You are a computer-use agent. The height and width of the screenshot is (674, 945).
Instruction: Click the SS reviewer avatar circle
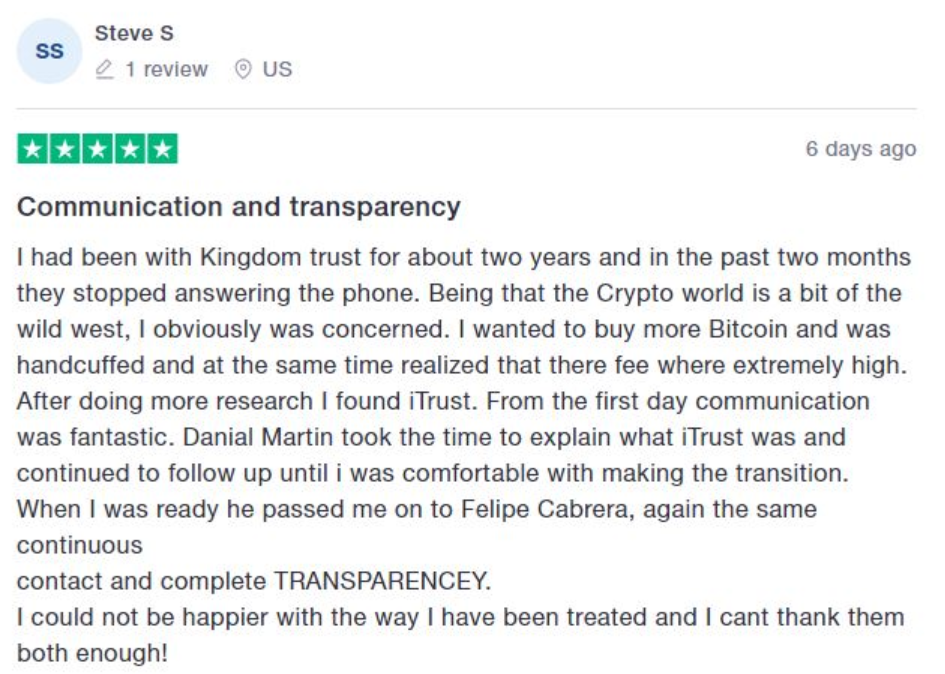[x=49, y=51]
